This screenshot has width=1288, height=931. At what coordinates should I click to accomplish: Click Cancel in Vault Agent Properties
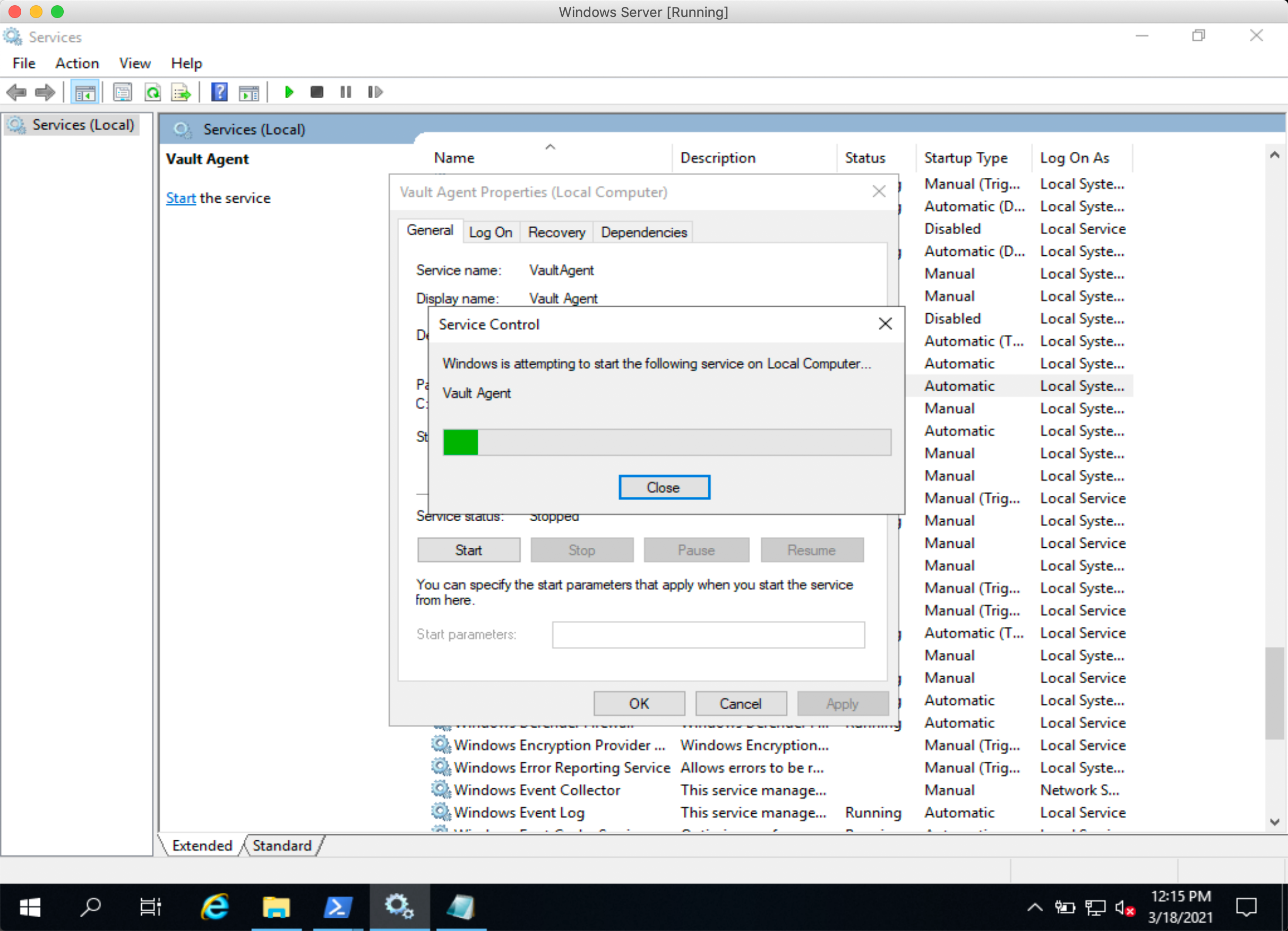pyautogui.click(x=741, y=703)
